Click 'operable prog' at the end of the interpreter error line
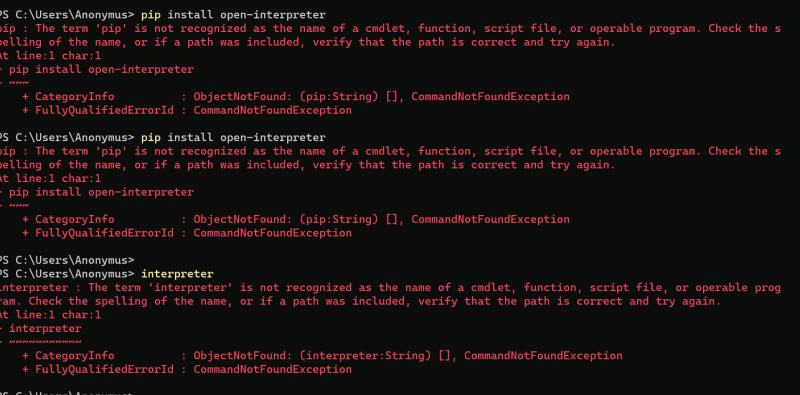This screenshot has height=395, width=800. pos(738,287)
